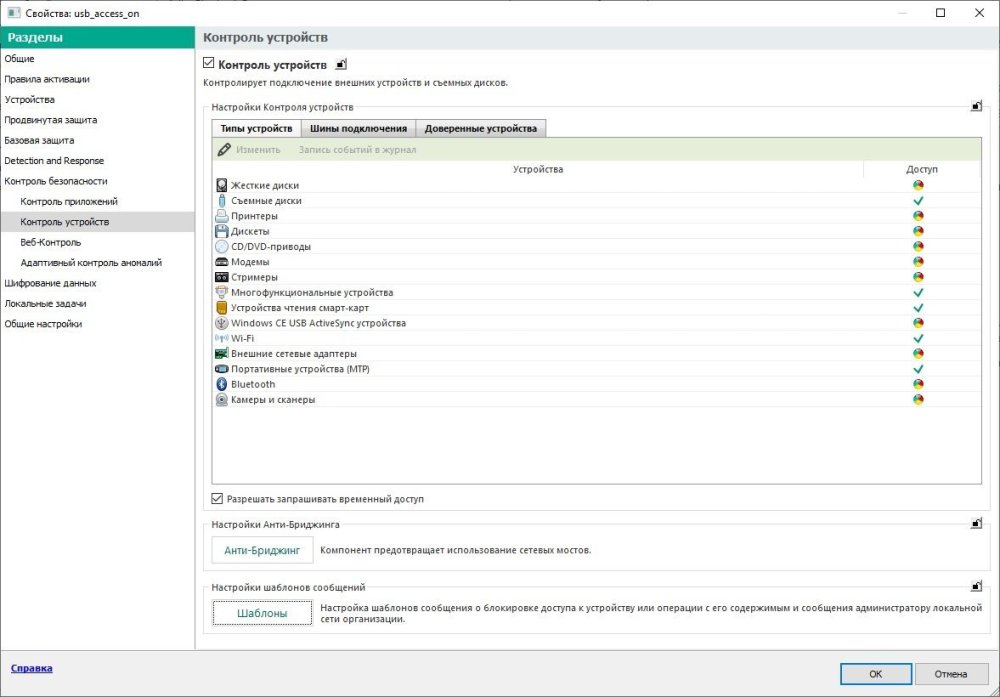The image size is (1000, 697).
Task: Toggle lock for Настройки шаблонов сообщений
Action: (x=976, y=585)
